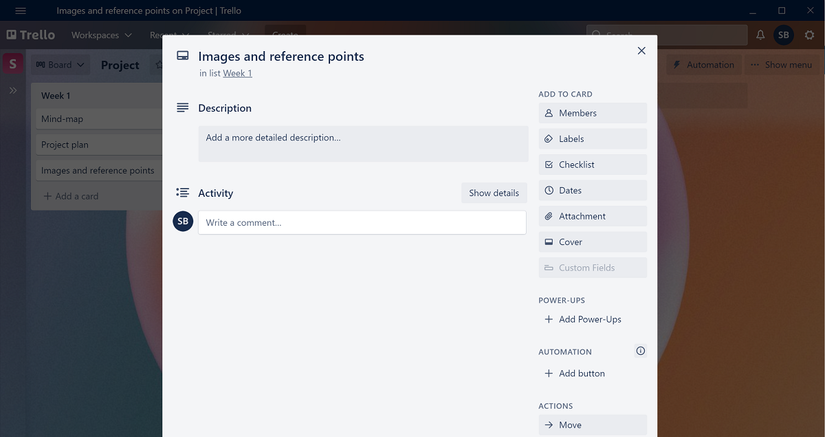Open the Labels option
825x437 pixels.
[x=592, y=139]
